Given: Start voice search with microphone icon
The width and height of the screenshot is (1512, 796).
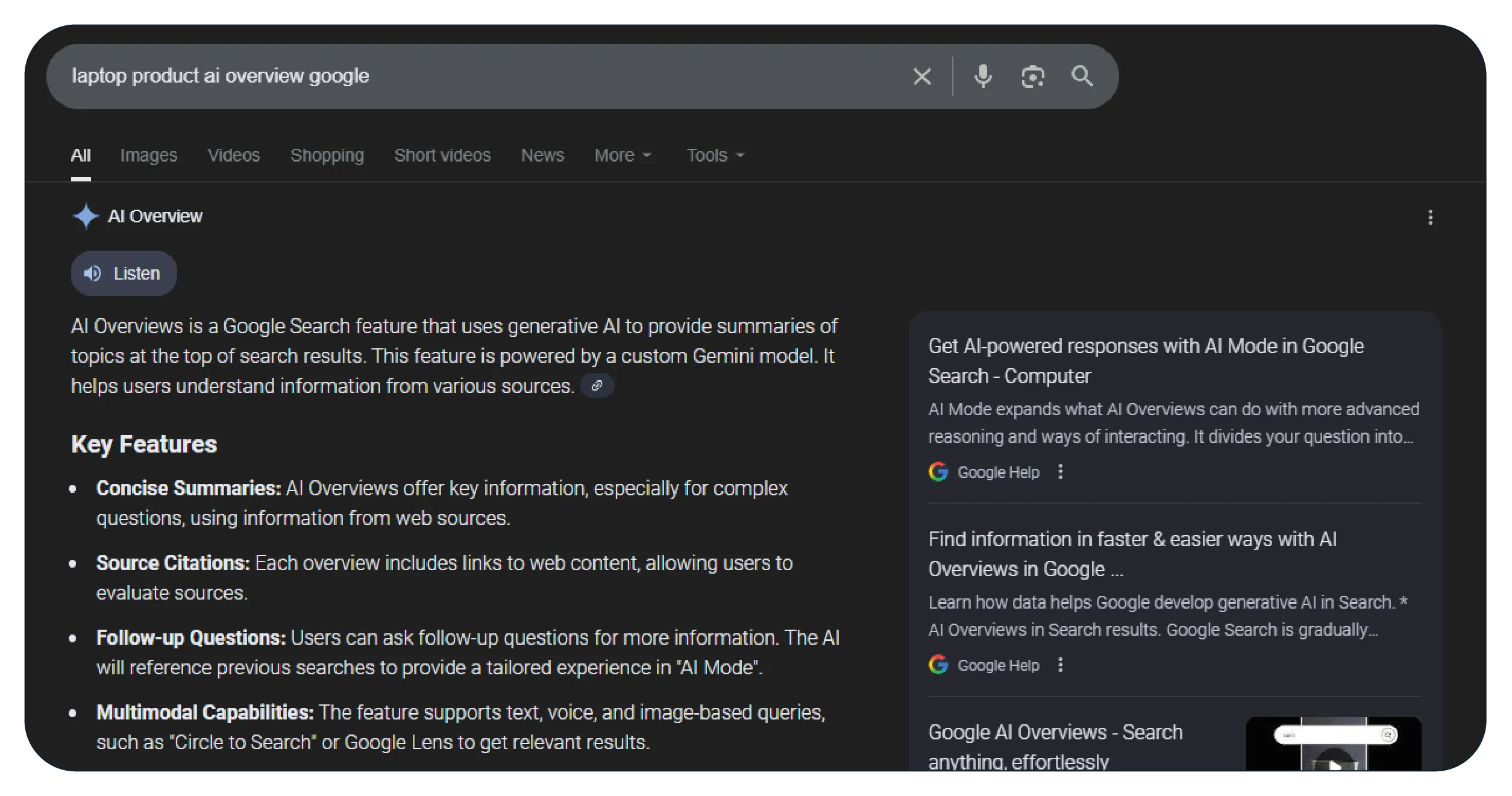Looking at the screenshot, I should tap(982, 77).
